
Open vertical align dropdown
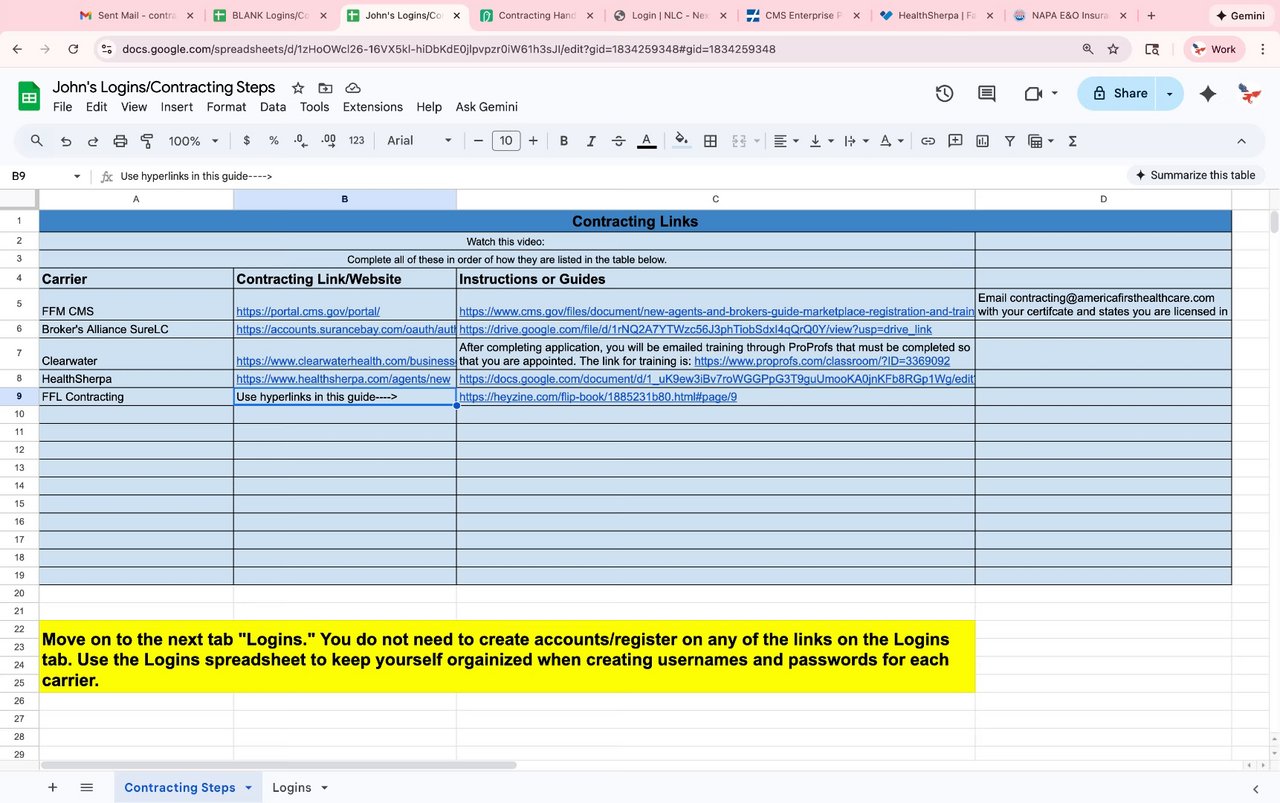click(x=820, y=141)
